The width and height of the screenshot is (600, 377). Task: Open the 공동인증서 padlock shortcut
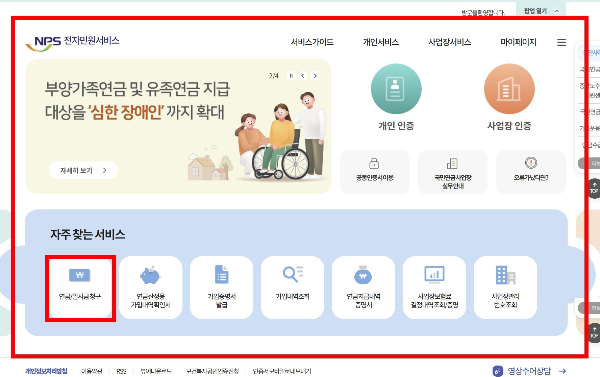(375, 171)
